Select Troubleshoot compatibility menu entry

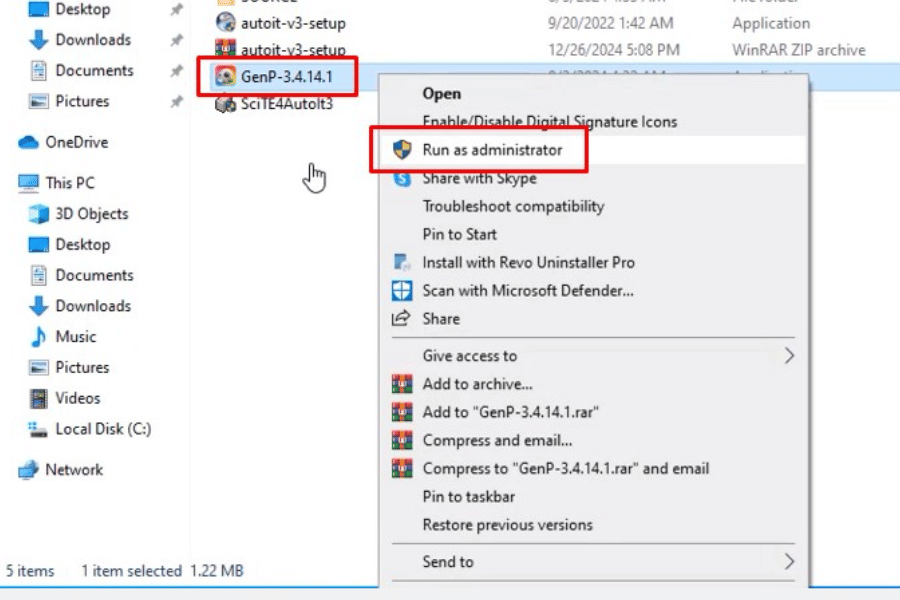tap(513, 207)
